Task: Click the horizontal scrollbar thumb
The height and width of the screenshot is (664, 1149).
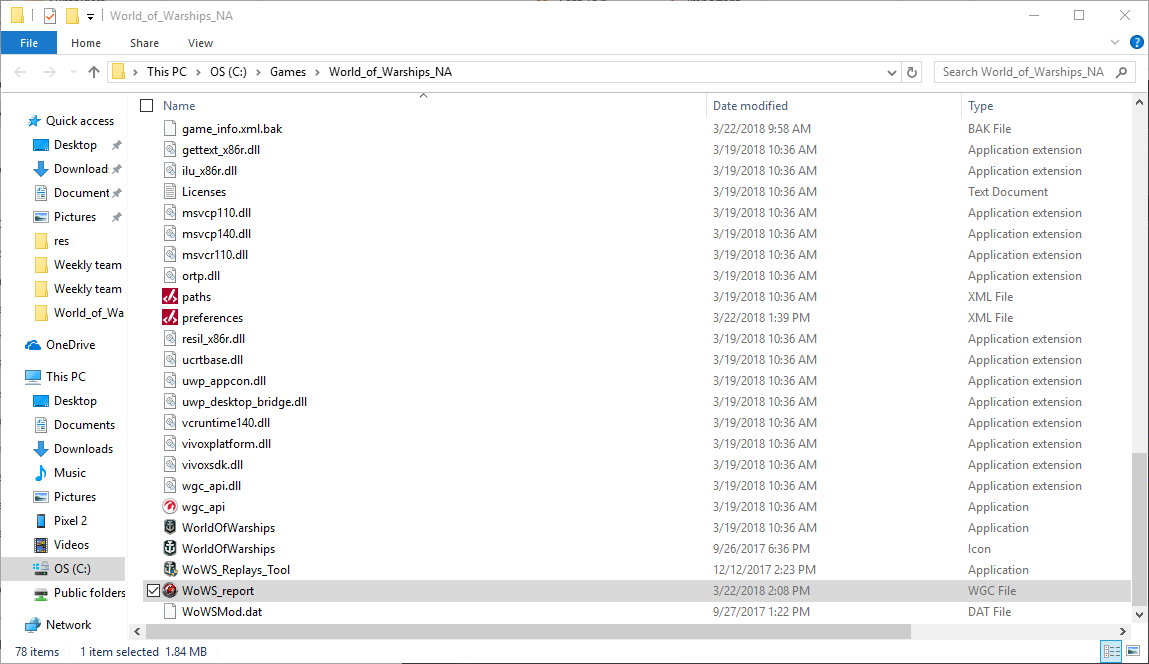Action: (x=528, y=631)
